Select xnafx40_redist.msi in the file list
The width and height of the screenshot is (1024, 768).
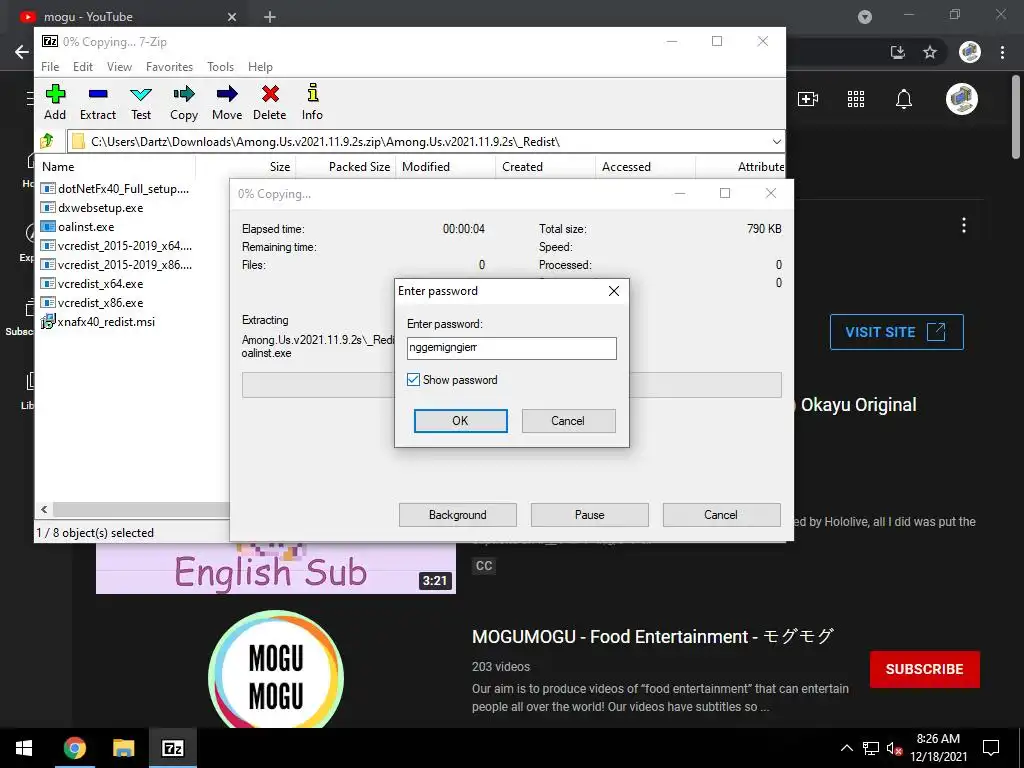[x=98, y=321]
